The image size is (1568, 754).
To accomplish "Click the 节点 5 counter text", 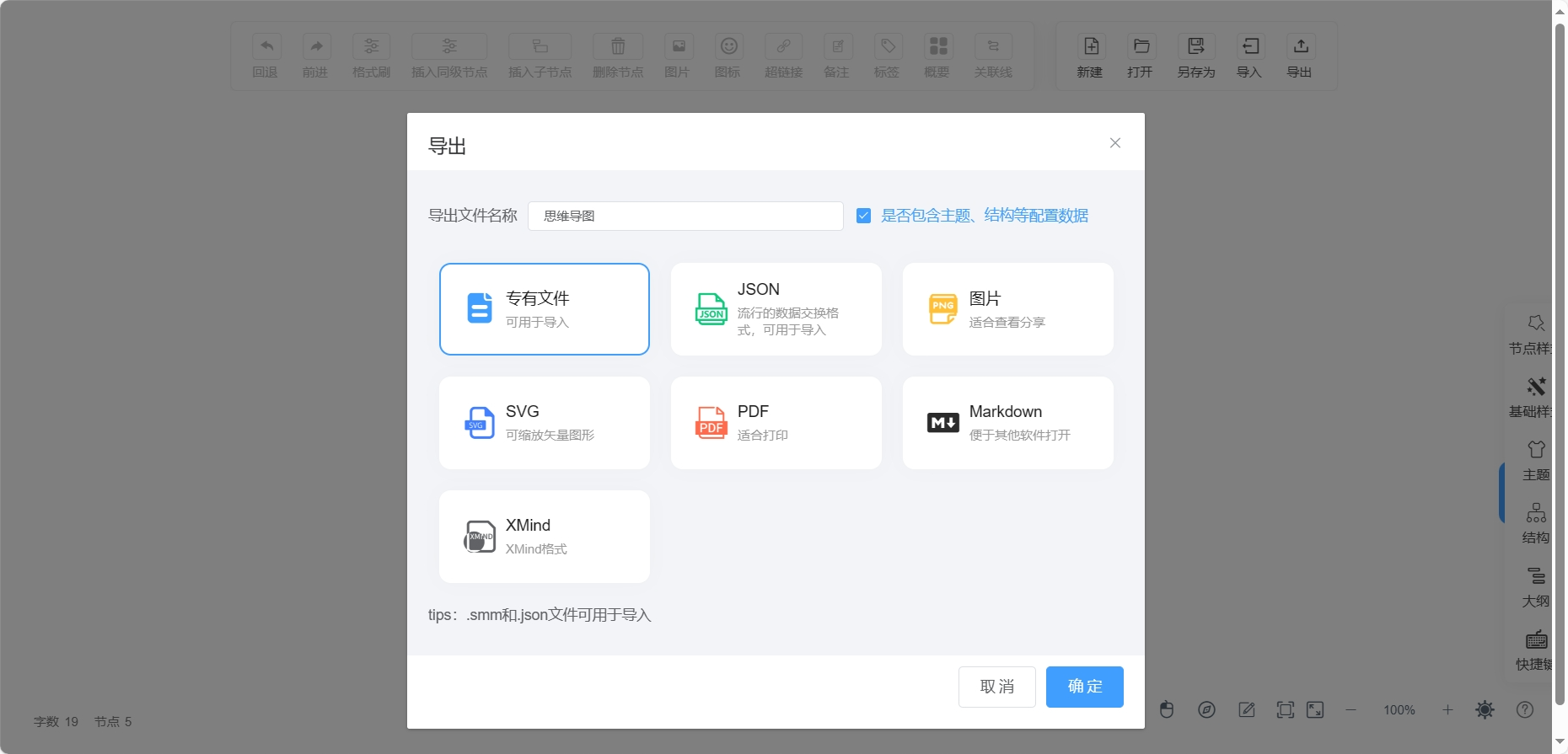I will [x=113, y=722].
